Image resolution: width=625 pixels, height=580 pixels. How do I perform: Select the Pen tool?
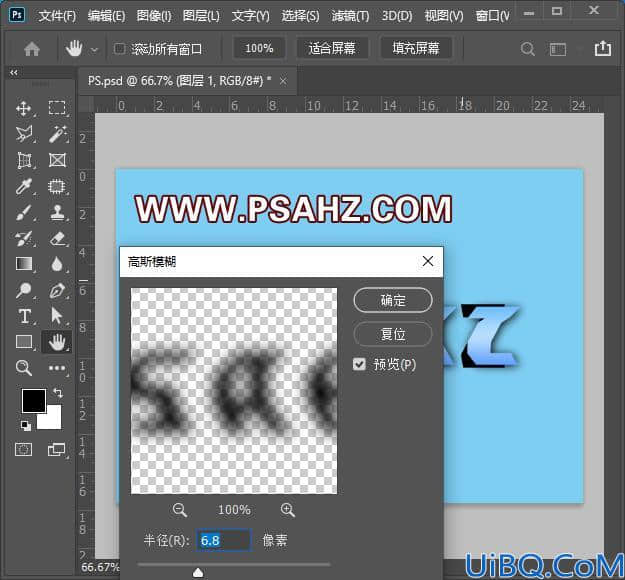pyautogui.click(x=57, y=290)
